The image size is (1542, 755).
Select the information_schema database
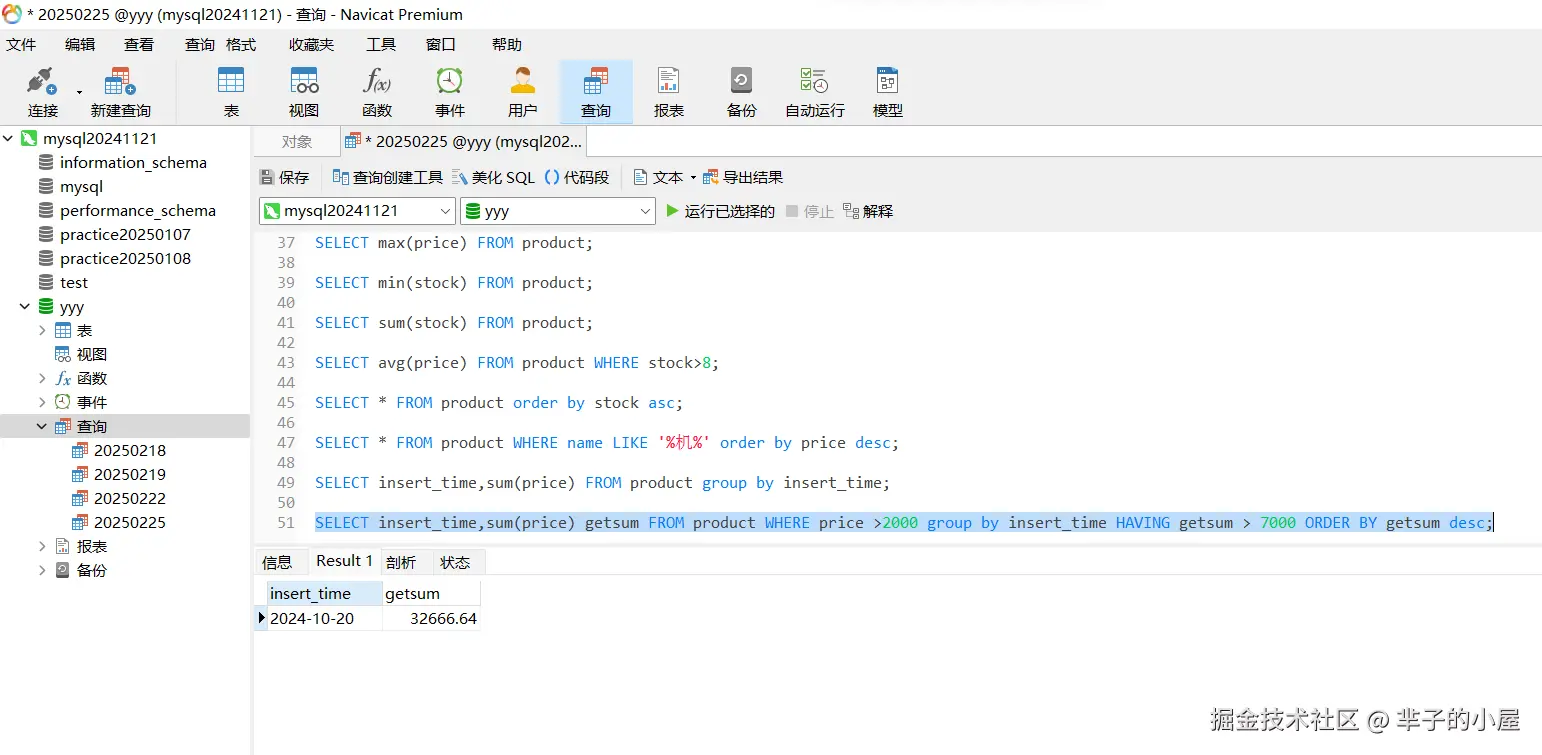(x=133, y=162)
